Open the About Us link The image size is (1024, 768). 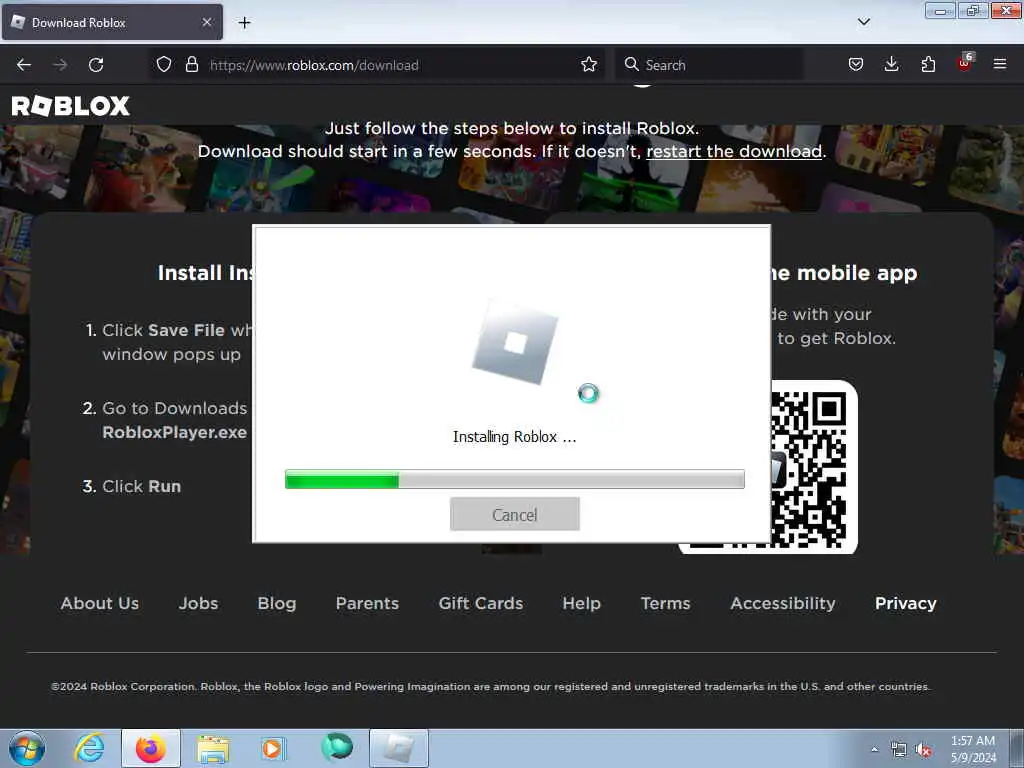(x=100, y=603)
